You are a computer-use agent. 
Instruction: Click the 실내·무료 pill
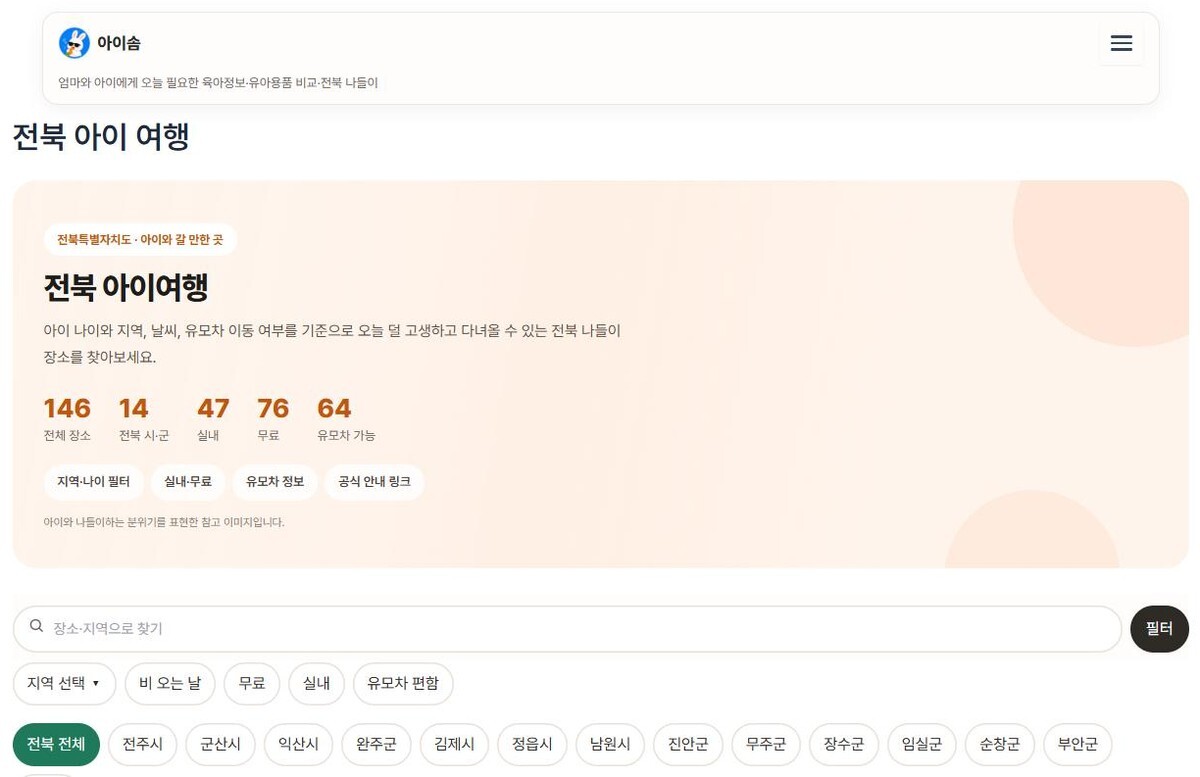pos(189,482)
